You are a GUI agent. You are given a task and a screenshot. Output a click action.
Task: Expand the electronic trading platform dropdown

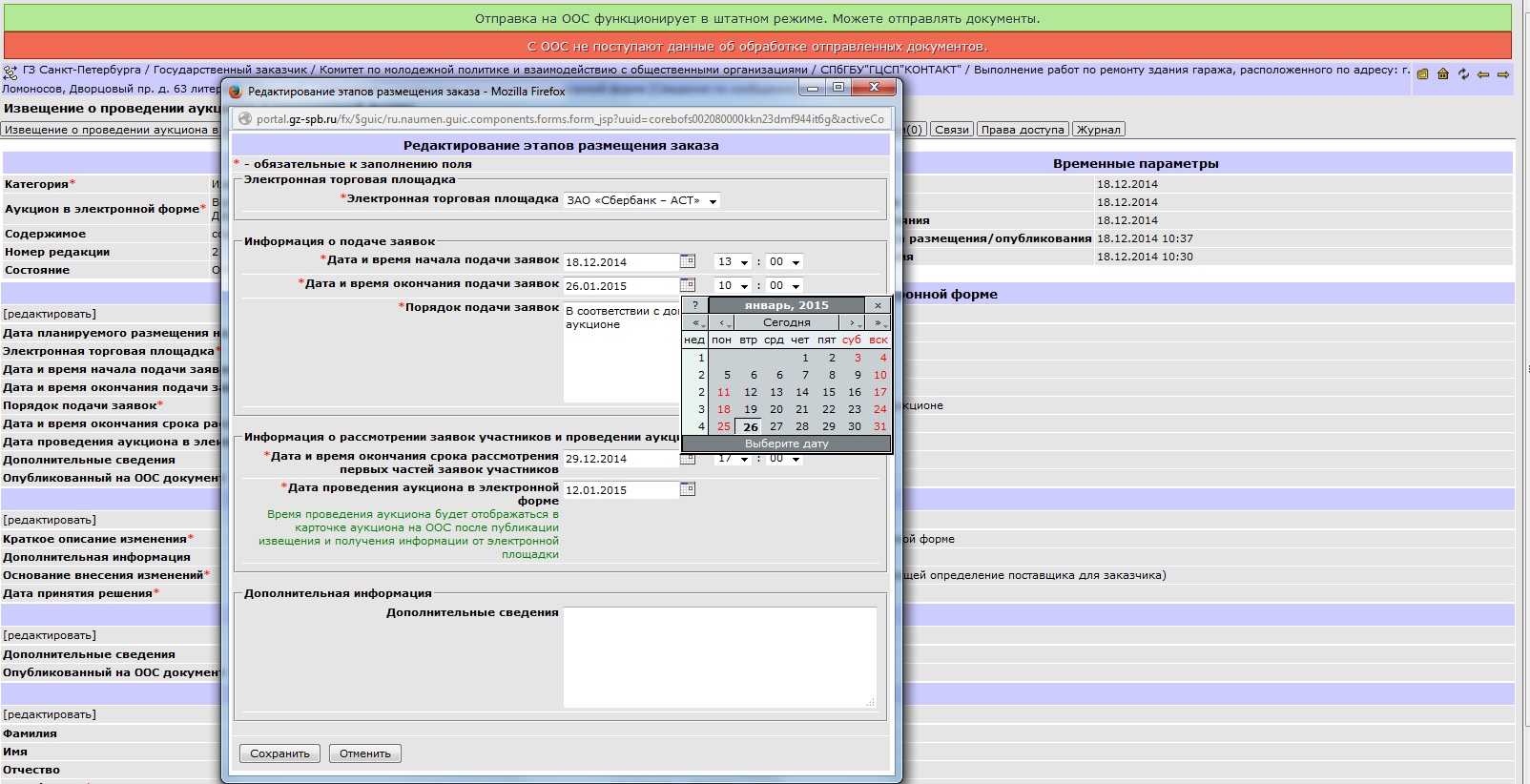click(x=712, y=200)
